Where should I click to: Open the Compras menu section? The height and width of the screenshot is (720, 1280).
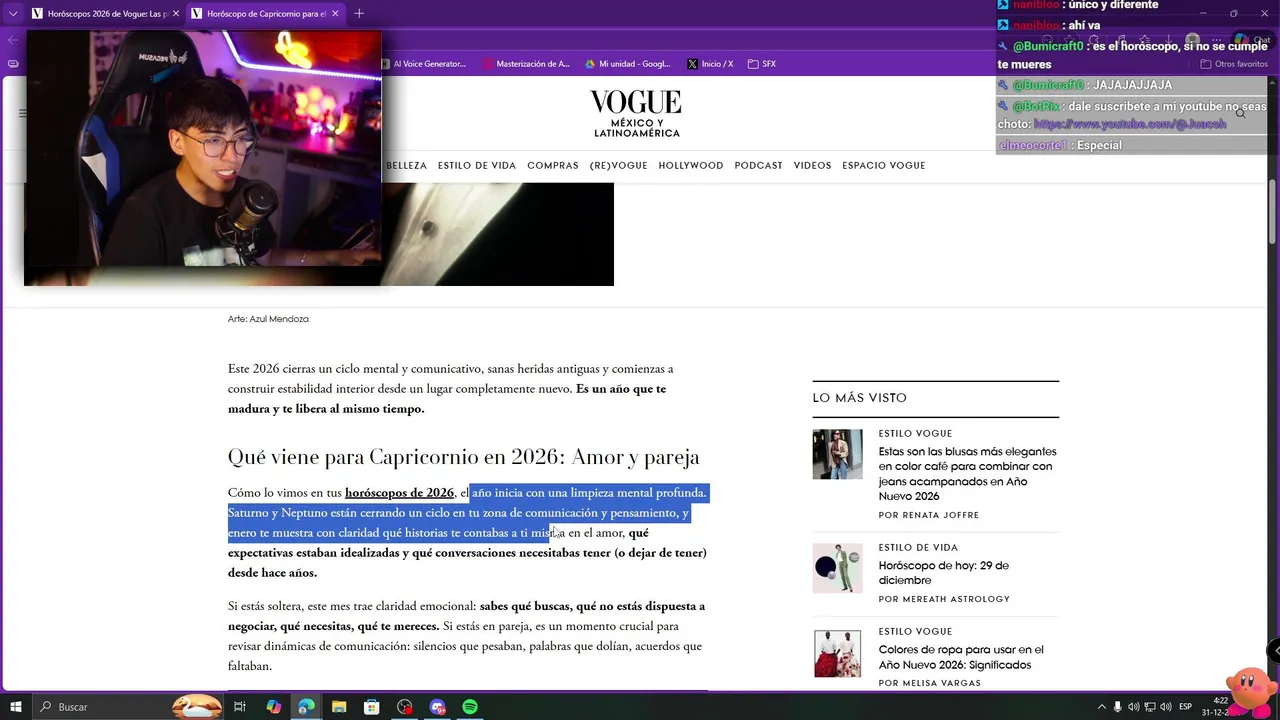point(553,166)
